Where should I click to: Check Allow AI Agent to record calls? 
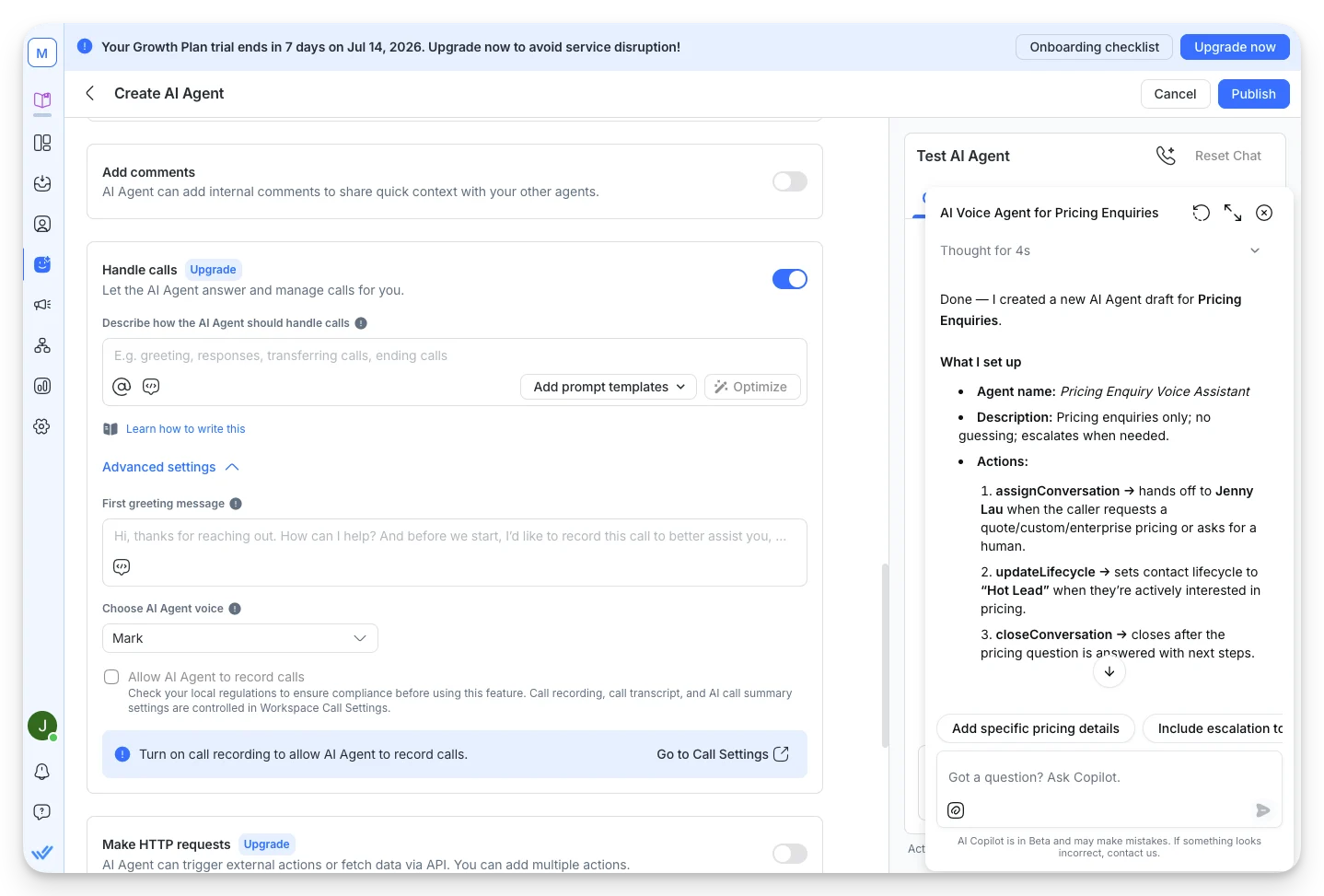(111, 677)
